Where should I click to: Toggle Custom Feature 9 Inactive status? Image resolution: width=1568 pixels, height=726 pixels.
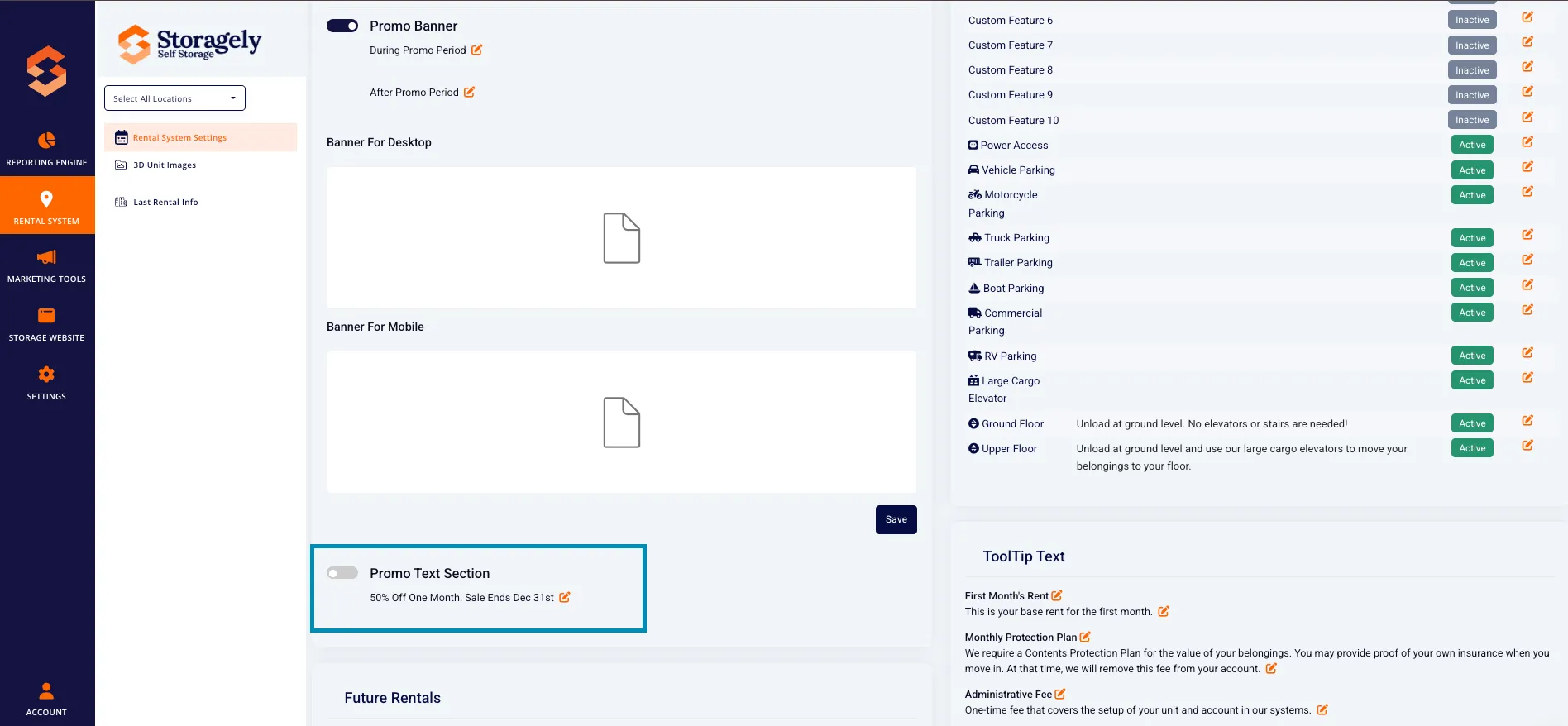[1472, 95]
